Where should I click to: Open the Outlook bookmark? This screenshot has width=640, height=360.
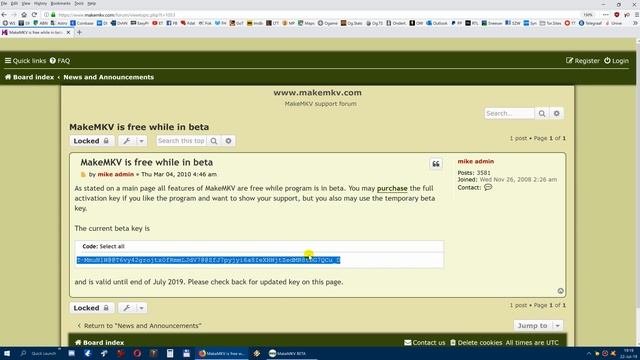pyautogui.click(x=437, y=23)
